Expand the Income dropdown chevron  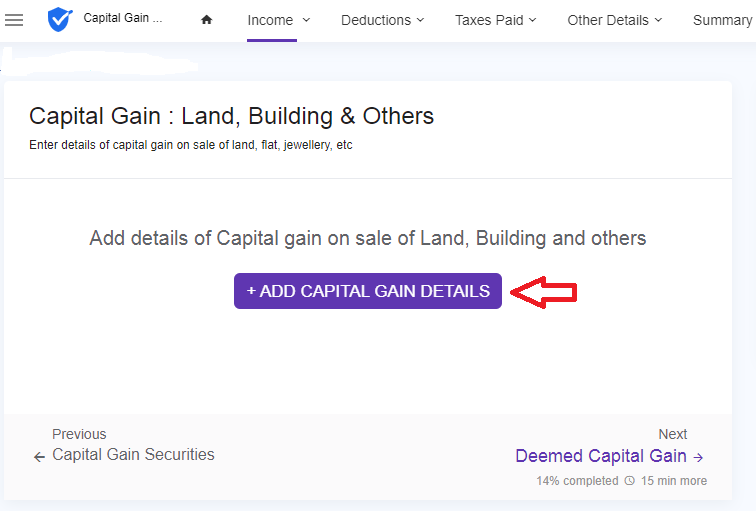306,20
